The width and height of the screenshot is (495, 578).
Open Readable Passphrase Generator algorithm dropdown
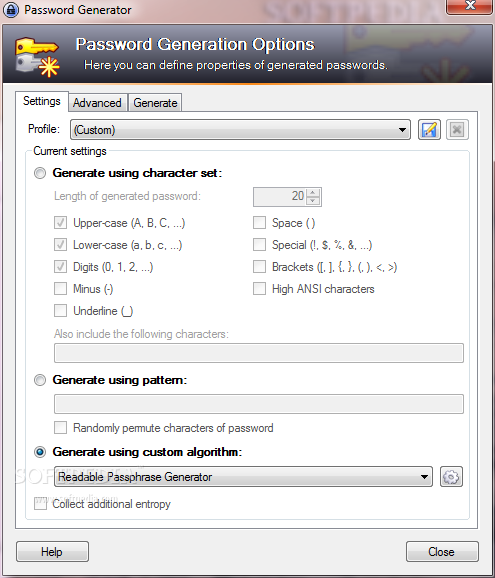243,477
